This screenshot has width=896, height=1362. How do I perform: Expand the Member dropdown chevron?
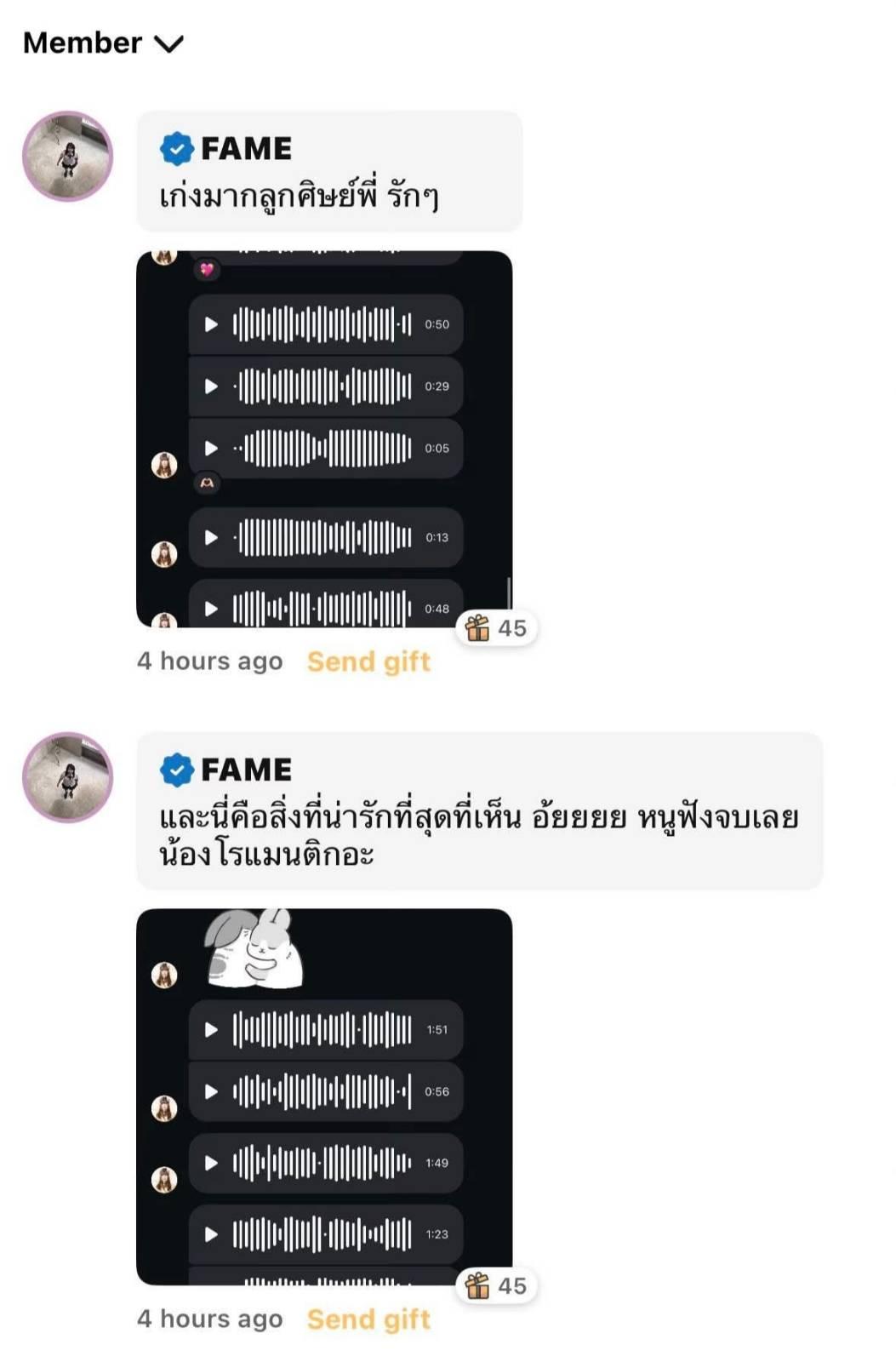(169, 43)
